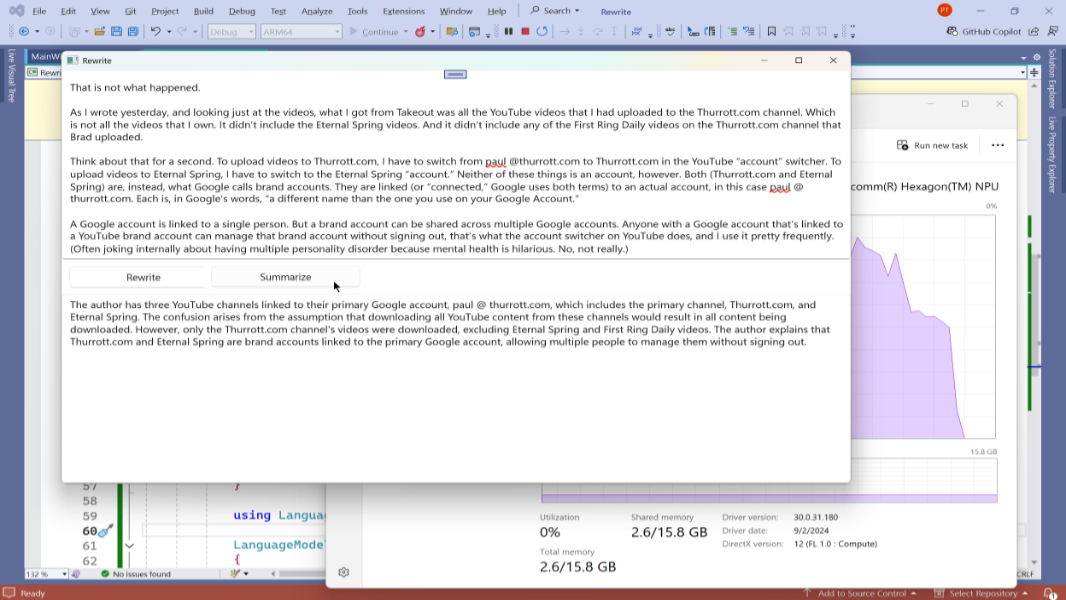Viewport: 1066px width, 600px height.
Task: Click the Hot Reload flame icon
Action: tap(421, 32)
